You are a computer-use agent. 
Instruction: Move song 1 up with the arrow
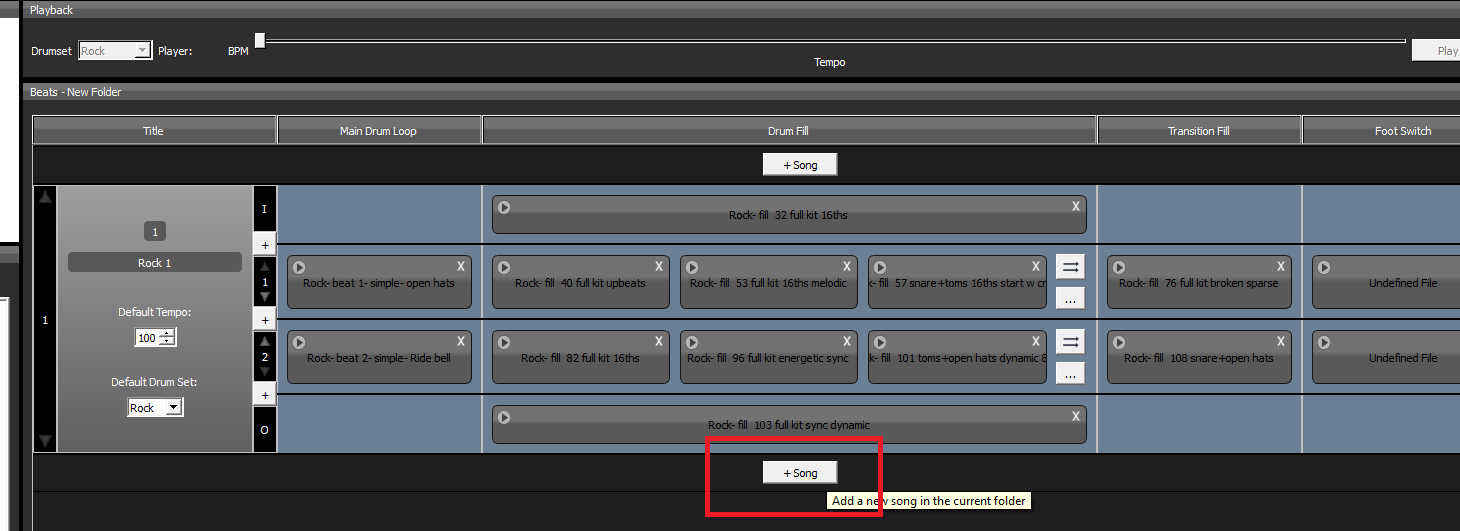click(45, 198)
